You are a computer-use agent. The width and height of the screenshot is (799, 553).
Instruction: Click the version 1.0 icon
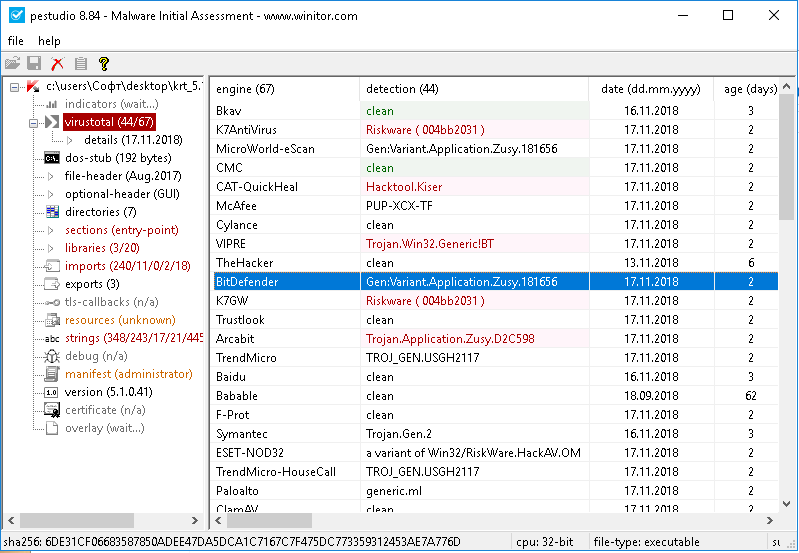[51, 392]
